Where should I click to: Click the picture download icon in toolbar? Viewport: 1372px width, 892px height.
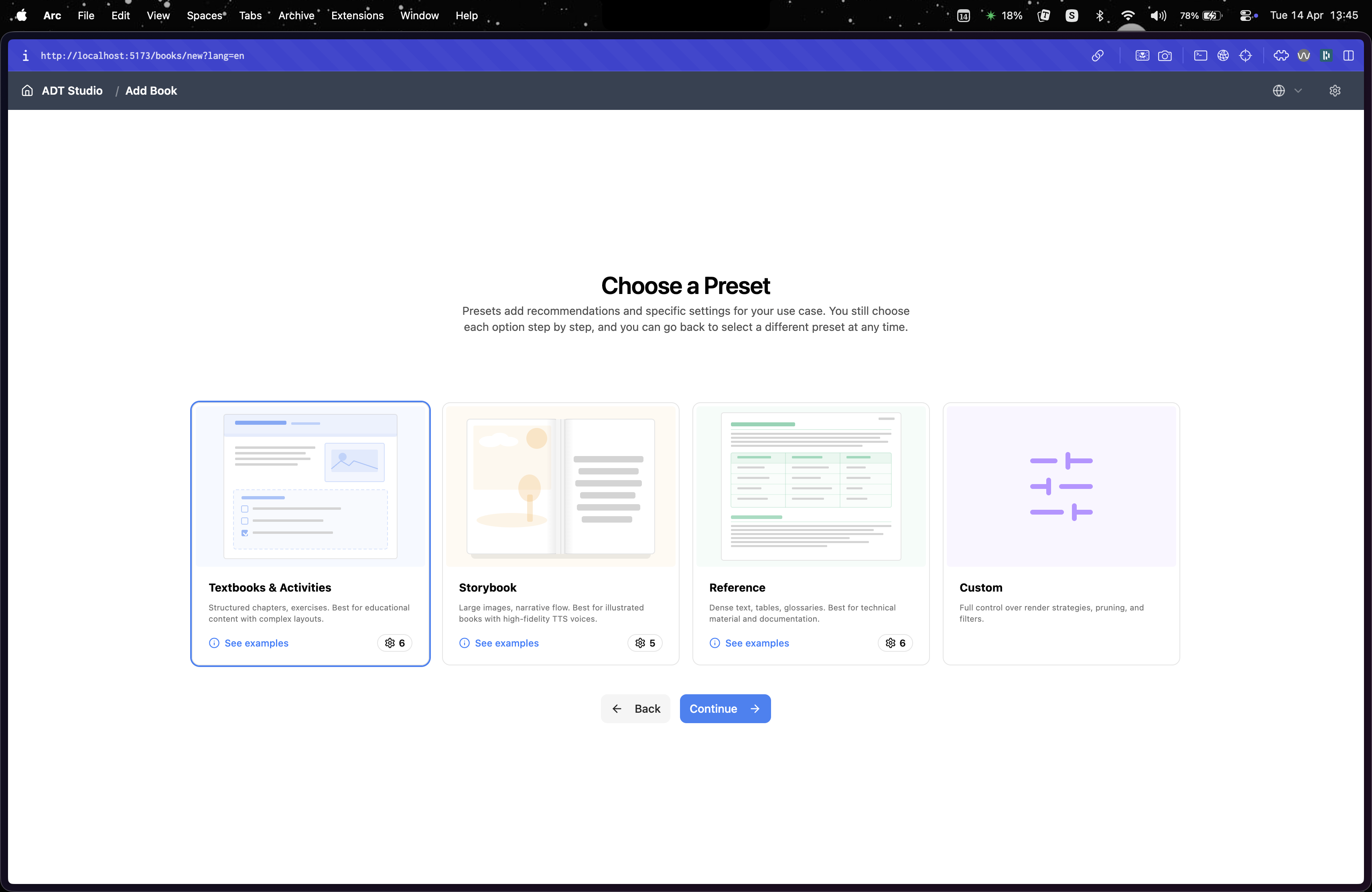[x=1142, y=55]
